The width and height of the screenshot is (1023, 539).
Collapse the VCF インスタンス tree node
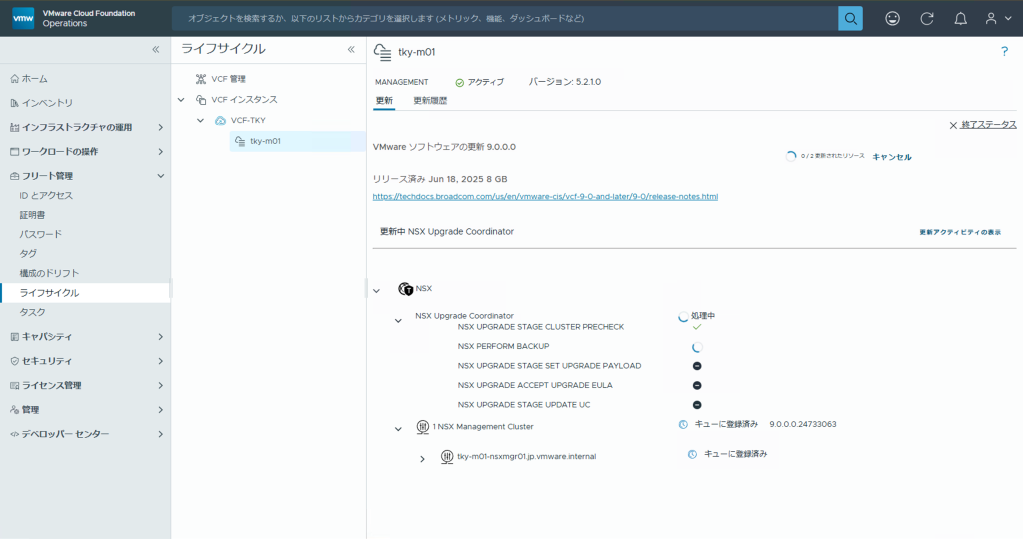click(x=181, y=100)
